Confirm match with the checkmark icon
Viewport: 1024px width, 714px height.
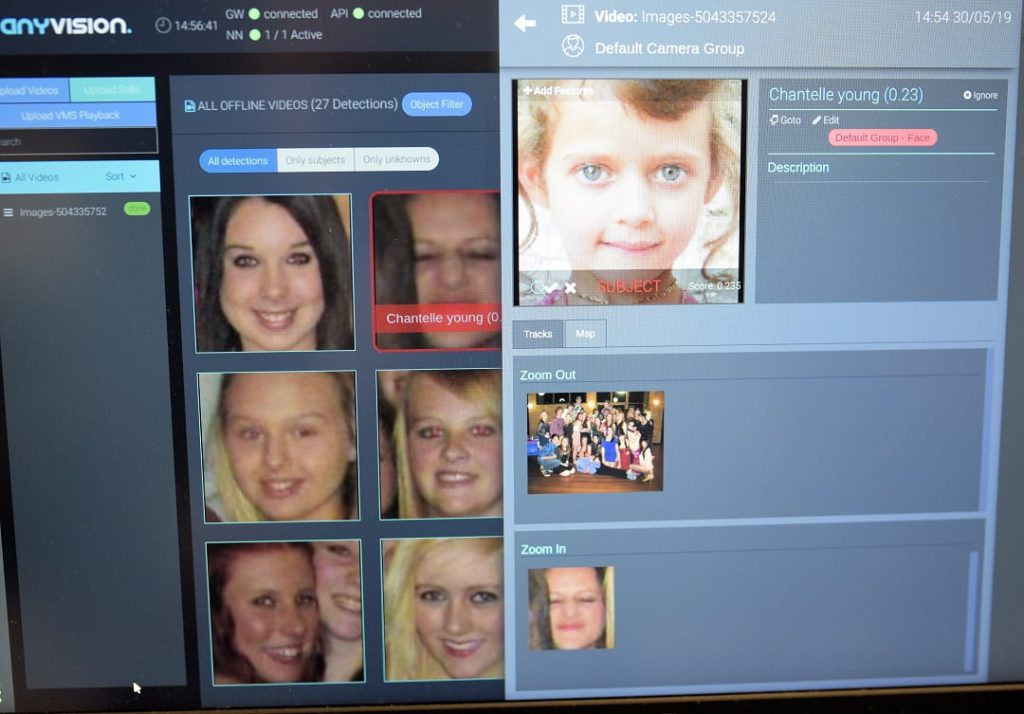click(x=551, y=288)
